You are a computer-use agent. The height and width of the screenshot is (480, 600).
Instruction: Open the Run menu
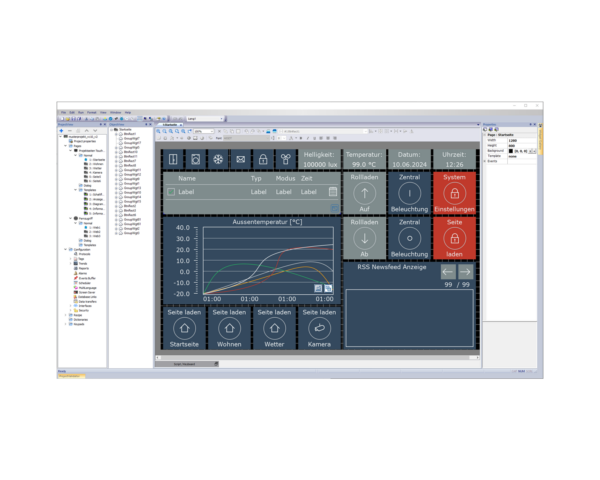(x=81, y=113)
